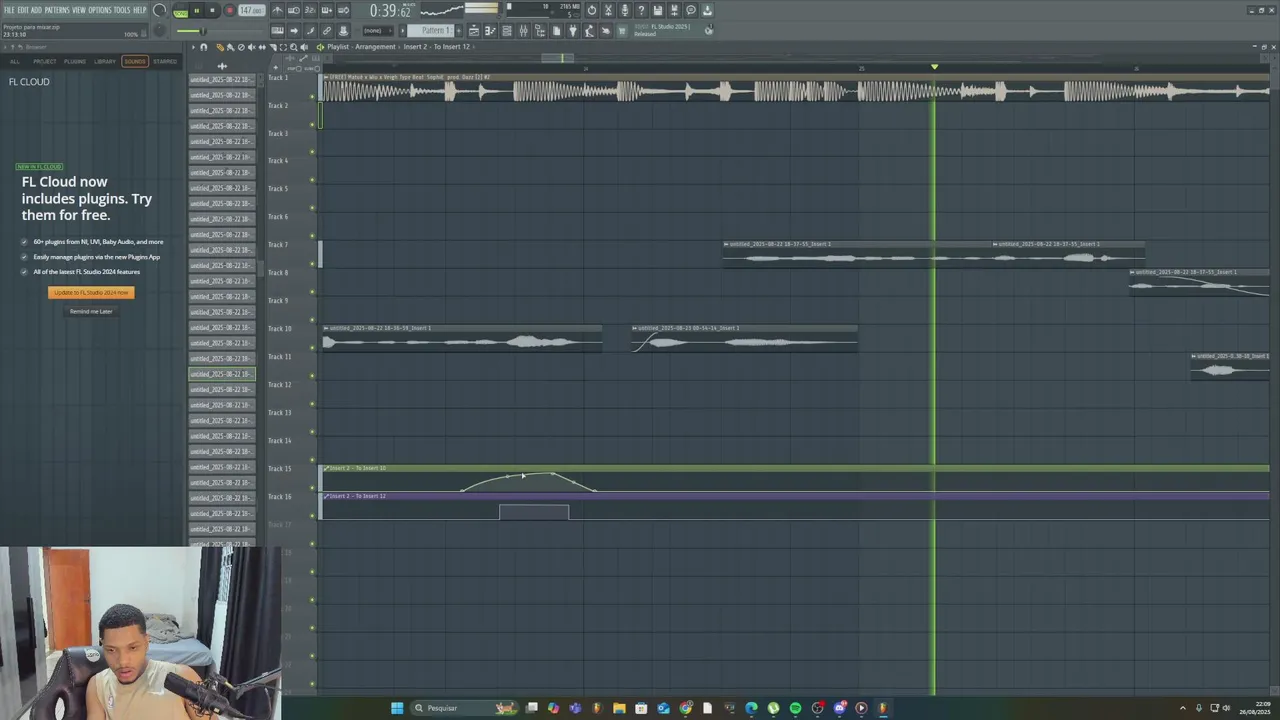Open the plugin picker plug icon
1280x720 pixels.
pyautogui.click(x=573, y=30)
